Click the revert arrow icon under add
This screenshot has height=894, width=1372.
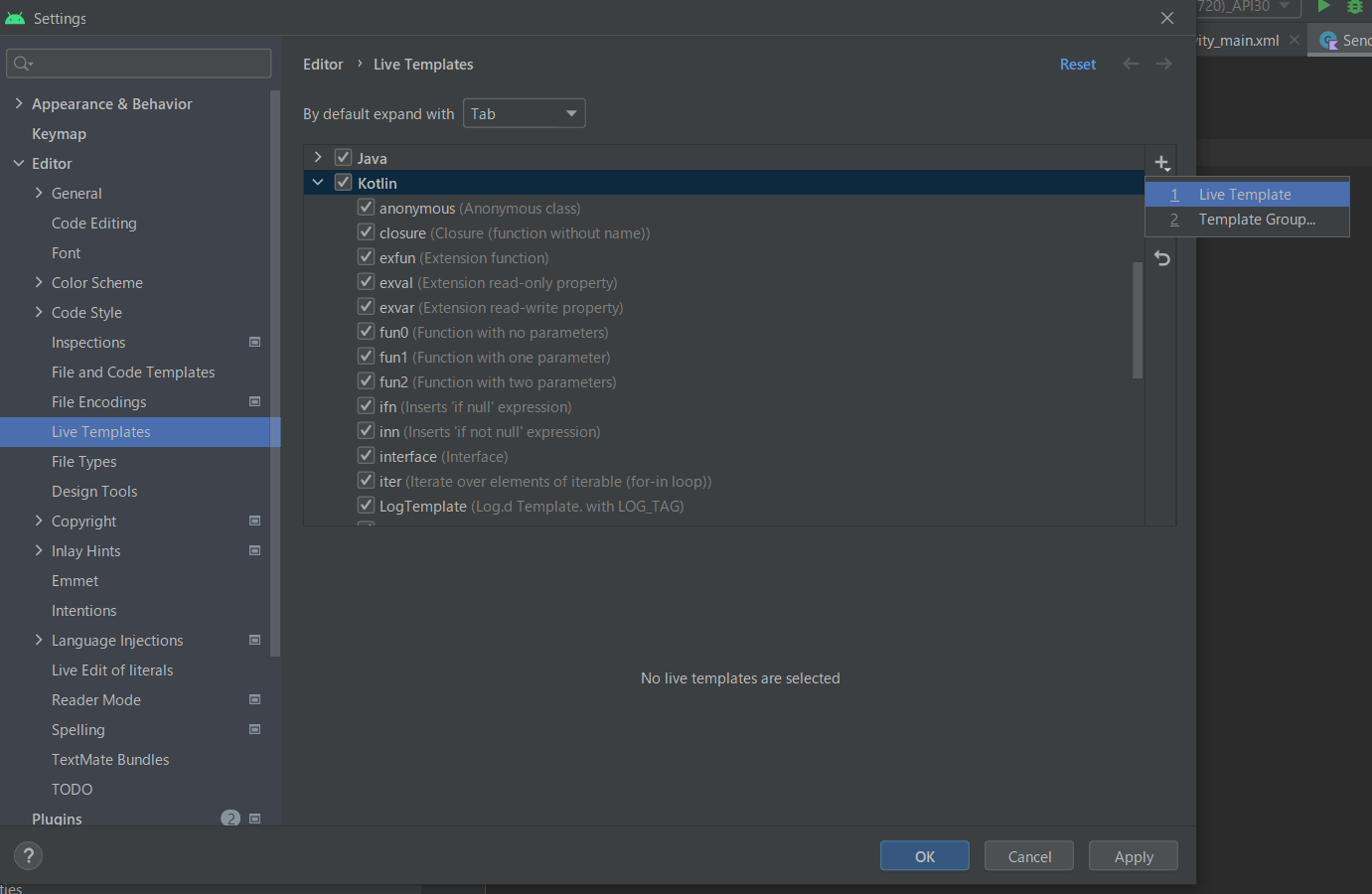[1161, 258]
